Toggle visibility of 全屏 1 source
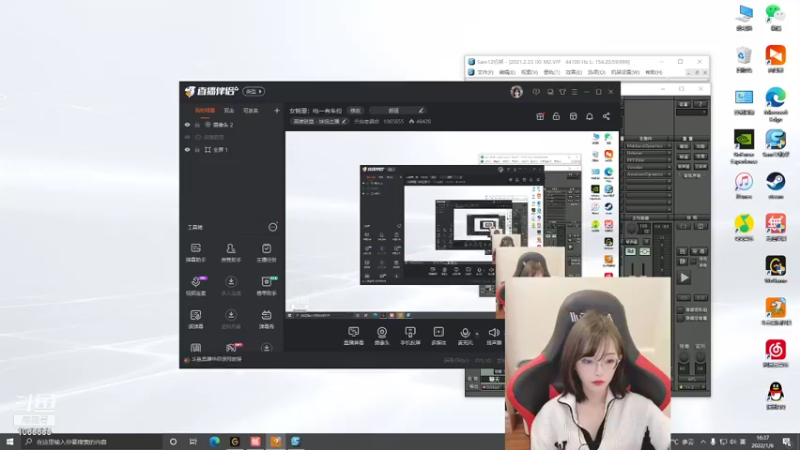 (x=187, y=149)
